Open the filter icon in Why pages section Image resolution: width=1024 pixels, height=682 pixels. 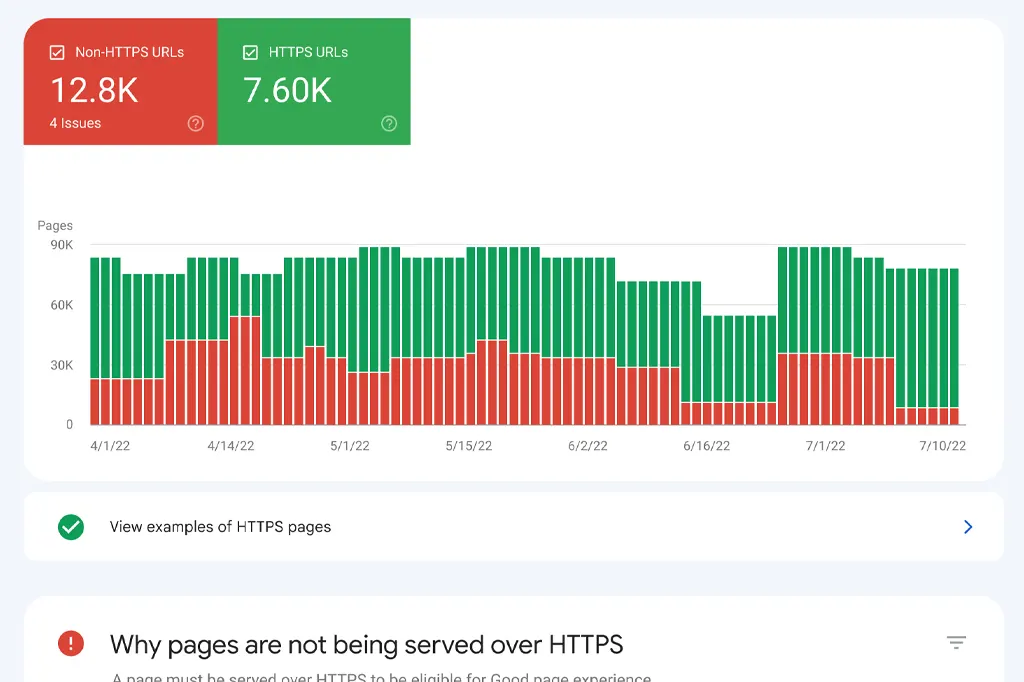tap(956, 643)
